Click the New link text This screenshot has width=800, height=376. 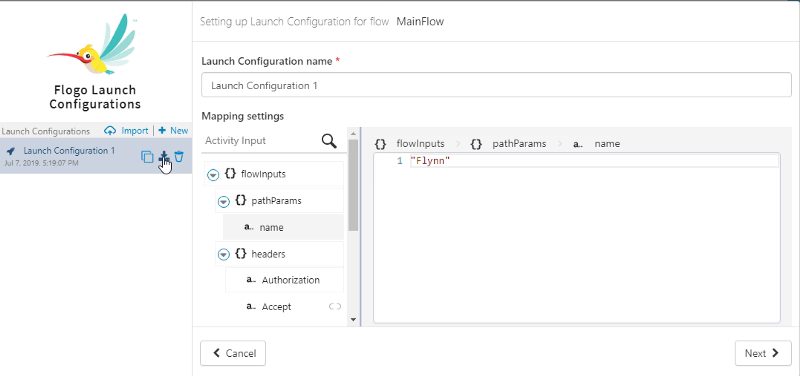pyautogui.click(x=179, y=131)
